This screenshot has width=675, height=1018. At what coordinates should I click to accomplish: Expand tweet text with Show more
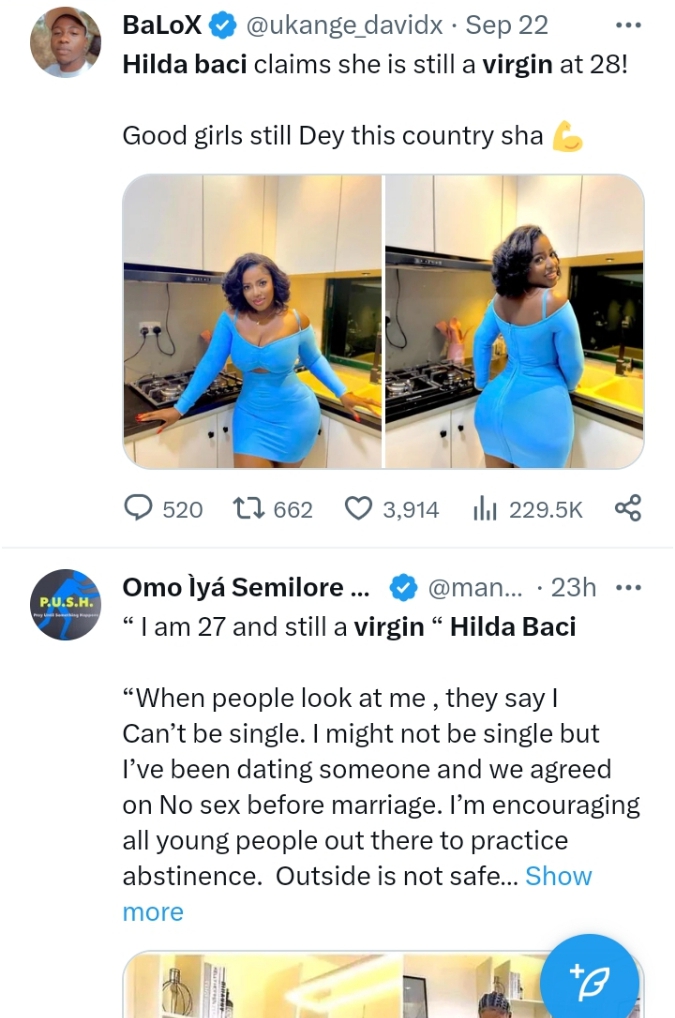558,876
